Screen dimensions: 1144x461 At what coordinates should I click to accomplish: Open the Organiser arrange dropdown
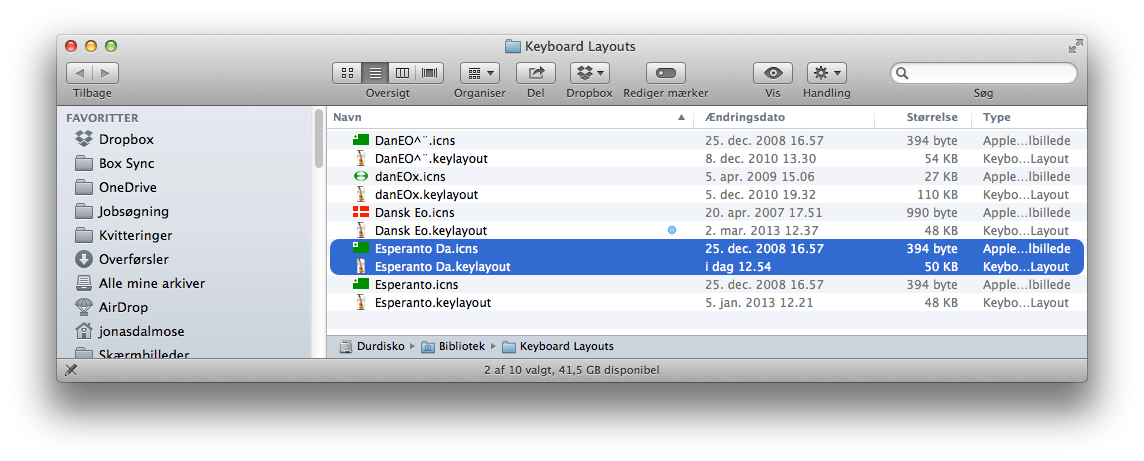coord(479,73)
